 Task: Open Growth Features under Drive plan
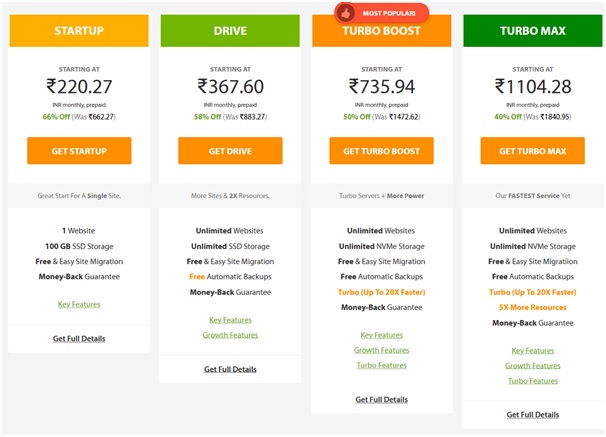[230, 335]
